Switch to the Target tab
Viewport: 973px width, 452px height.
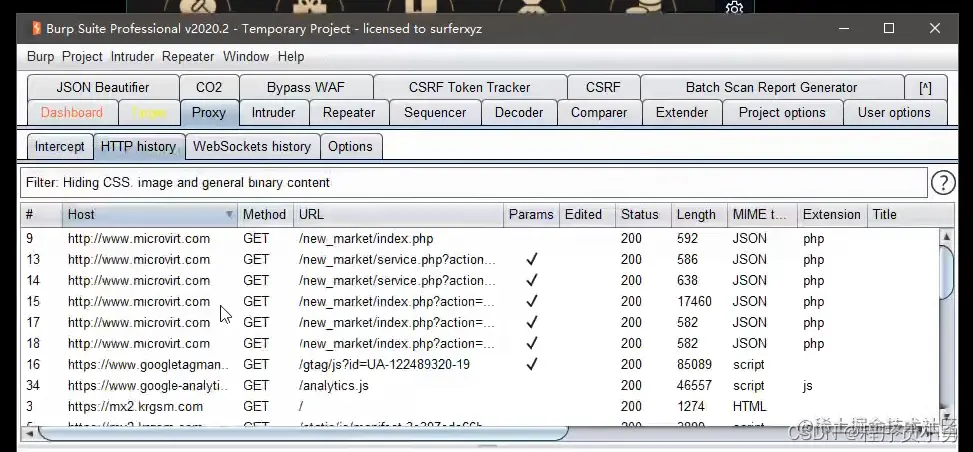click(149, 113)
